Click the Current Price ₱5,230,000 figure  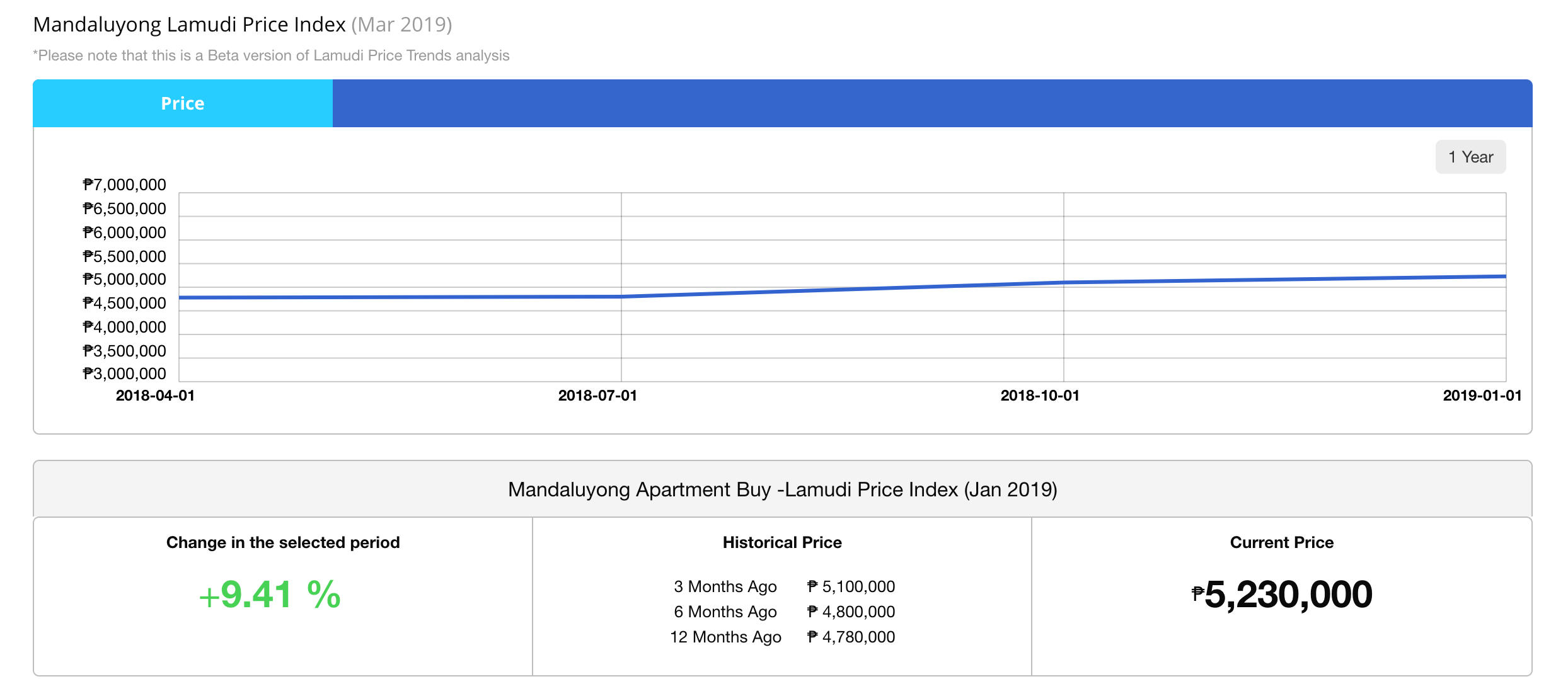[1282, 595]
